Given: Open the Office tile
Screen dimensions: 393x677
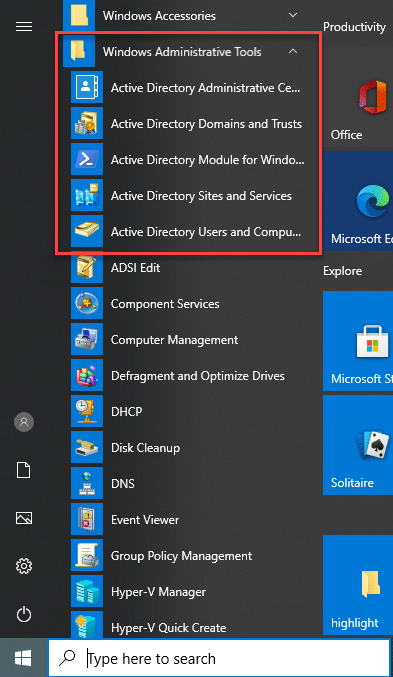Looking at the screenshot, I should tap(358, 97).
